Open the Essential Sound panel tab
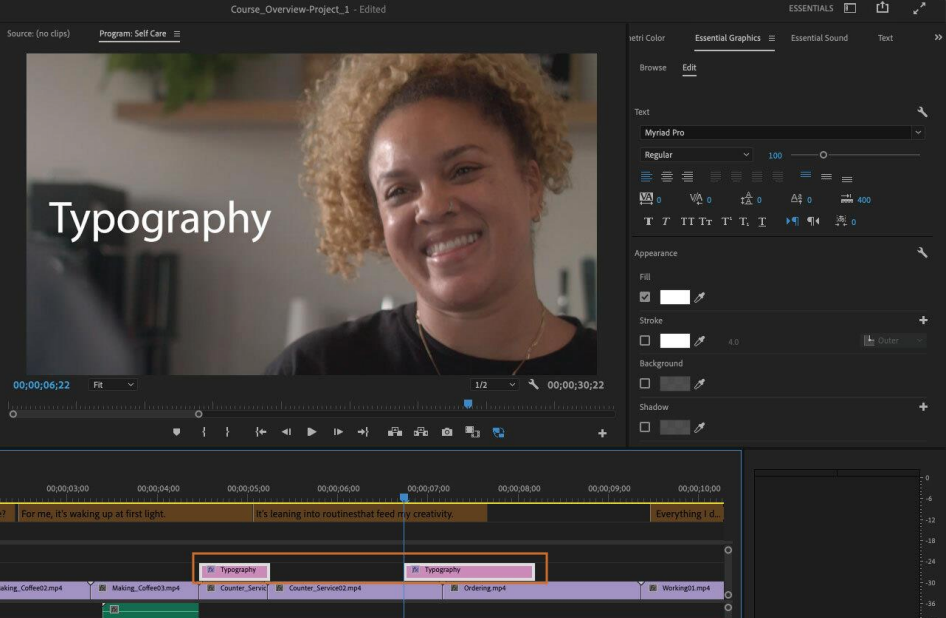Image resolution: width=946 pixels, height=618 pixels. pyautogui.click(x=819, y=38)
